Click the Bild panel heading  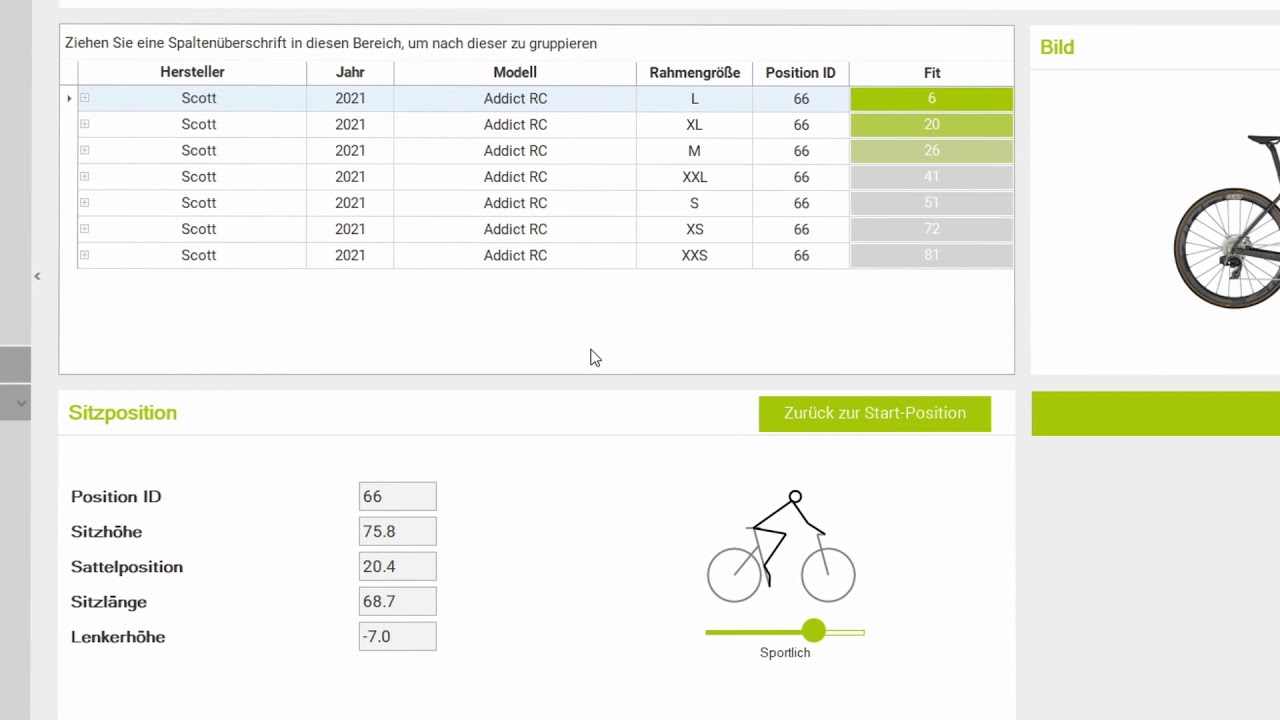pos(1057,47)
